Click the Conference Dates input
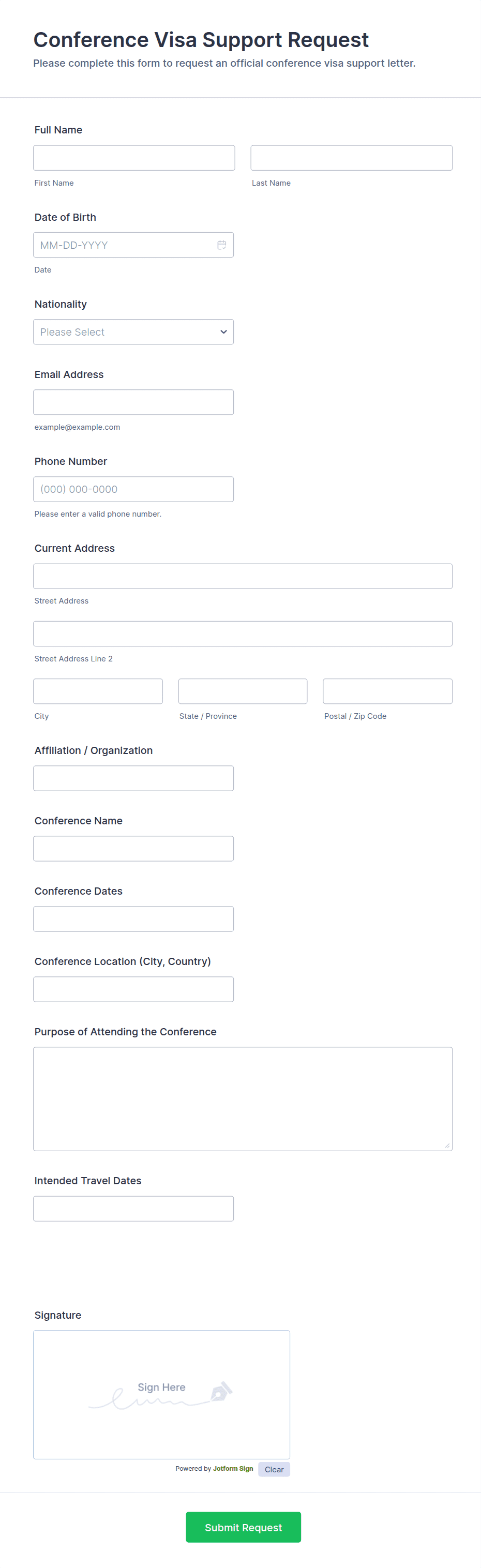481x1568 pixels. tap(133, 919)
